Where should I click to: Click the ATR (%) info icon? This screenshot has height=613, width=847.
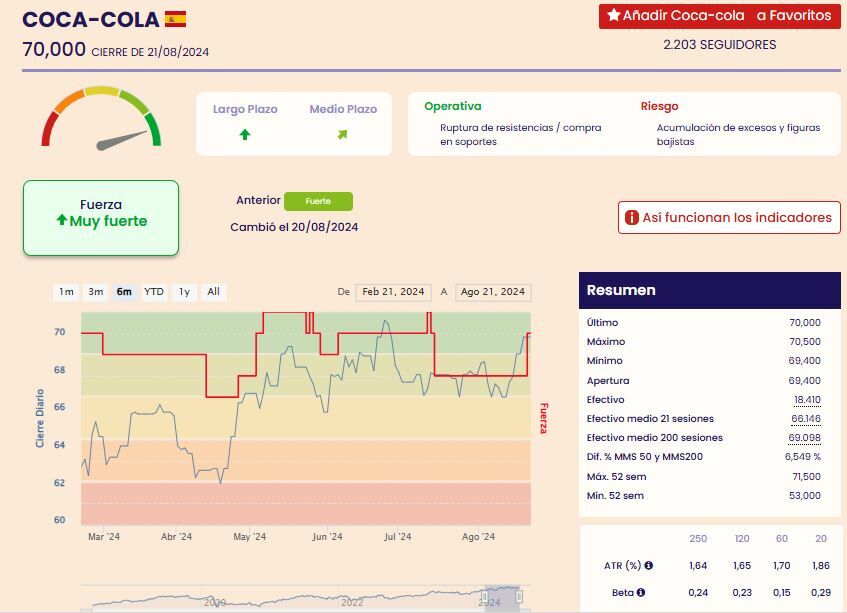(x=649, y=565)
